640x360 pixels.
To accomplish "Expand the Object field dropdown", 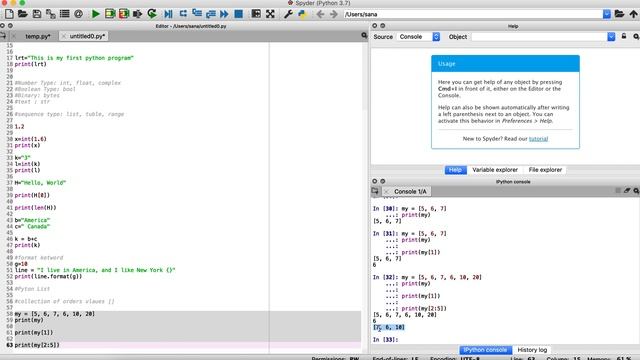I will (x=611, y=37).
